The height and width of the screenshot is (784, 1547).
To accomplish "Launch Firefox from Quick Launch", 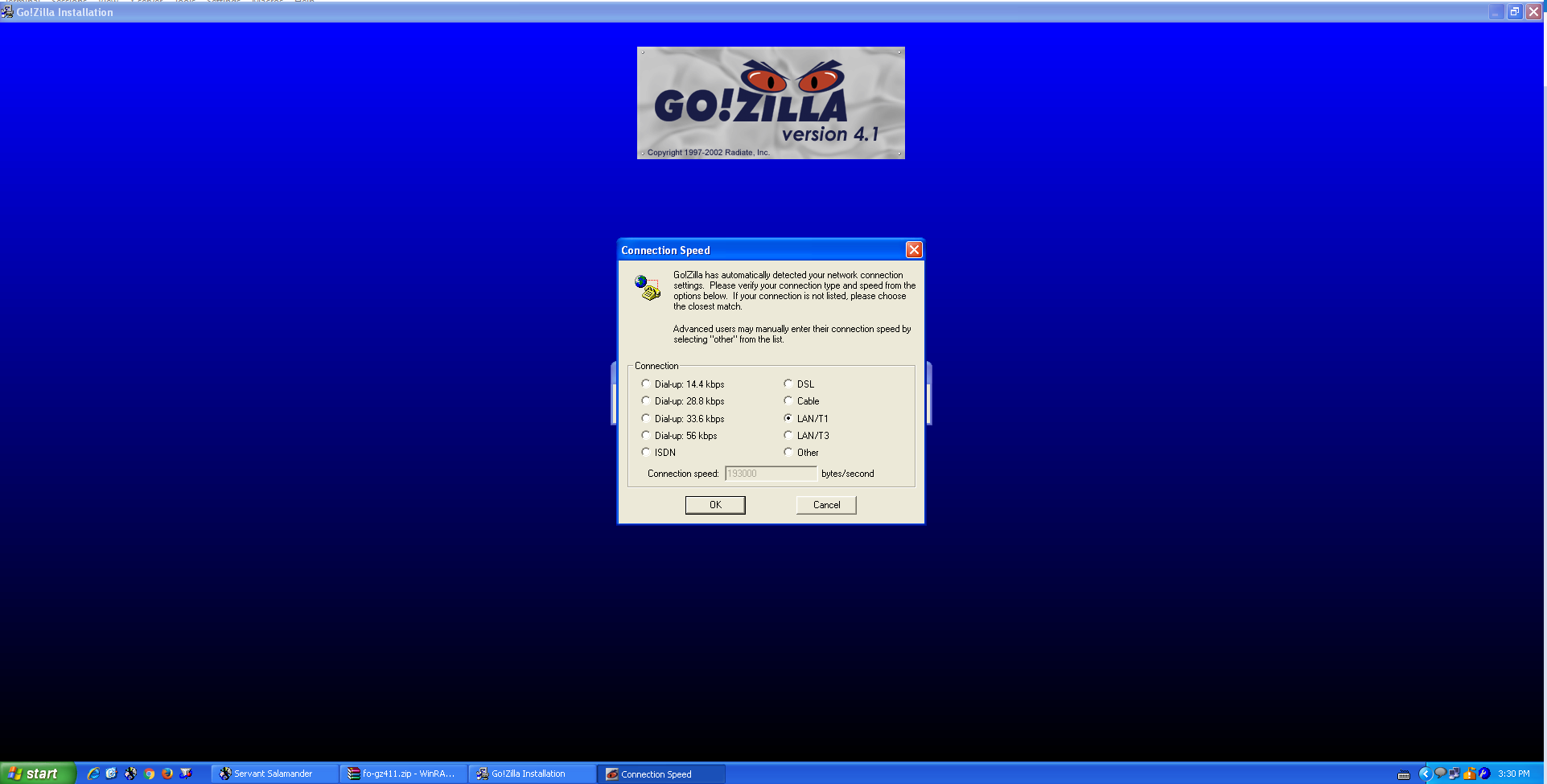I will tap(167, 774).
